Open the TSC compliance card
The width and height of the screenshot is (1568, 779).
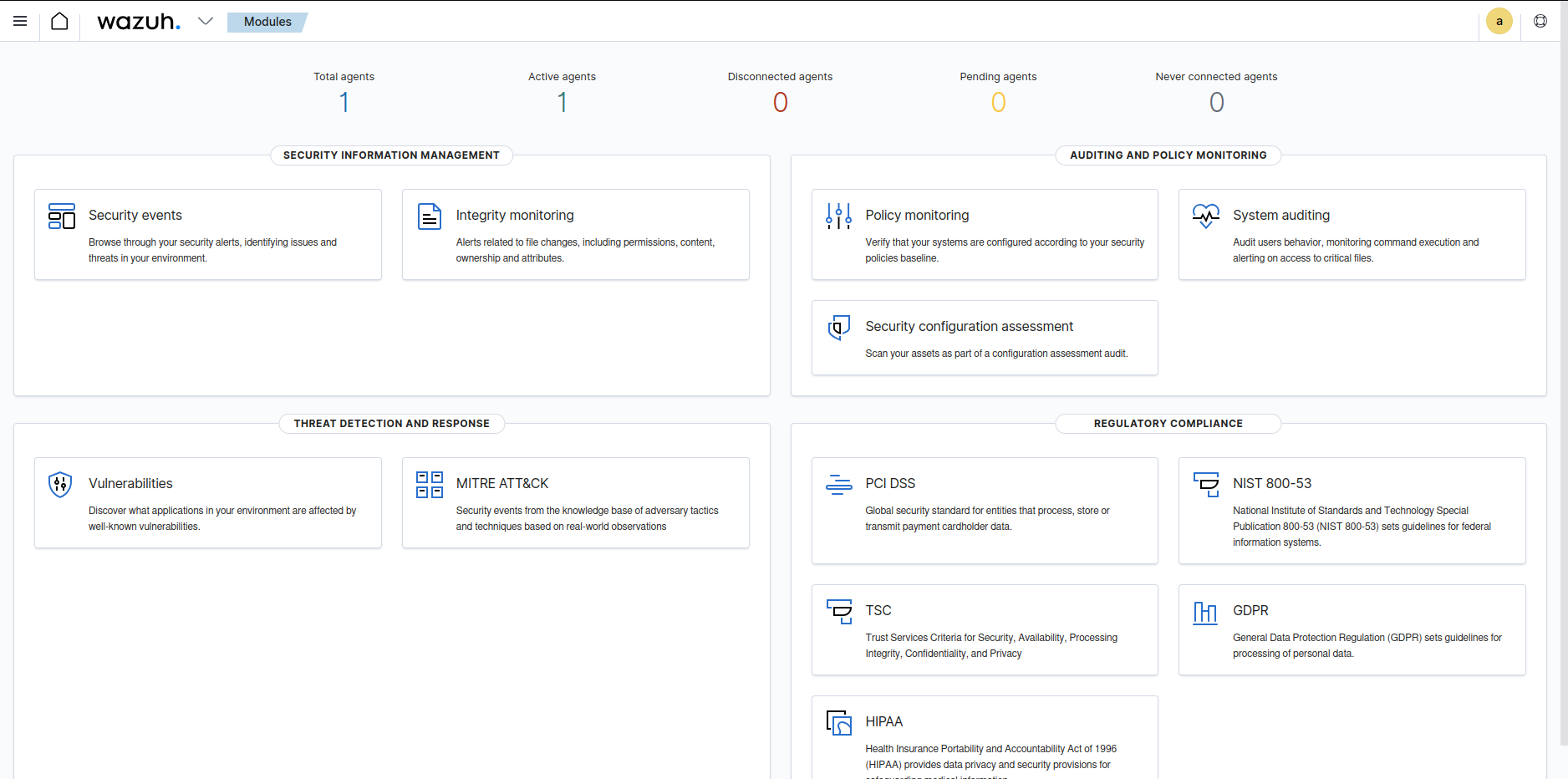coord(878,611)
